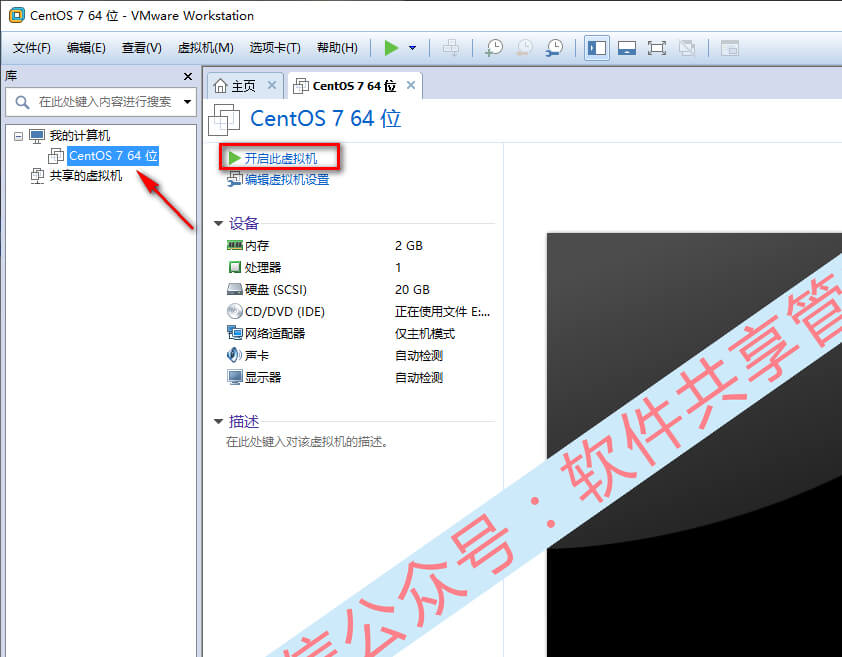Click the library search magnifier icon
The height and width of the screenshot is (657, 842).
(x=22, y=102)
